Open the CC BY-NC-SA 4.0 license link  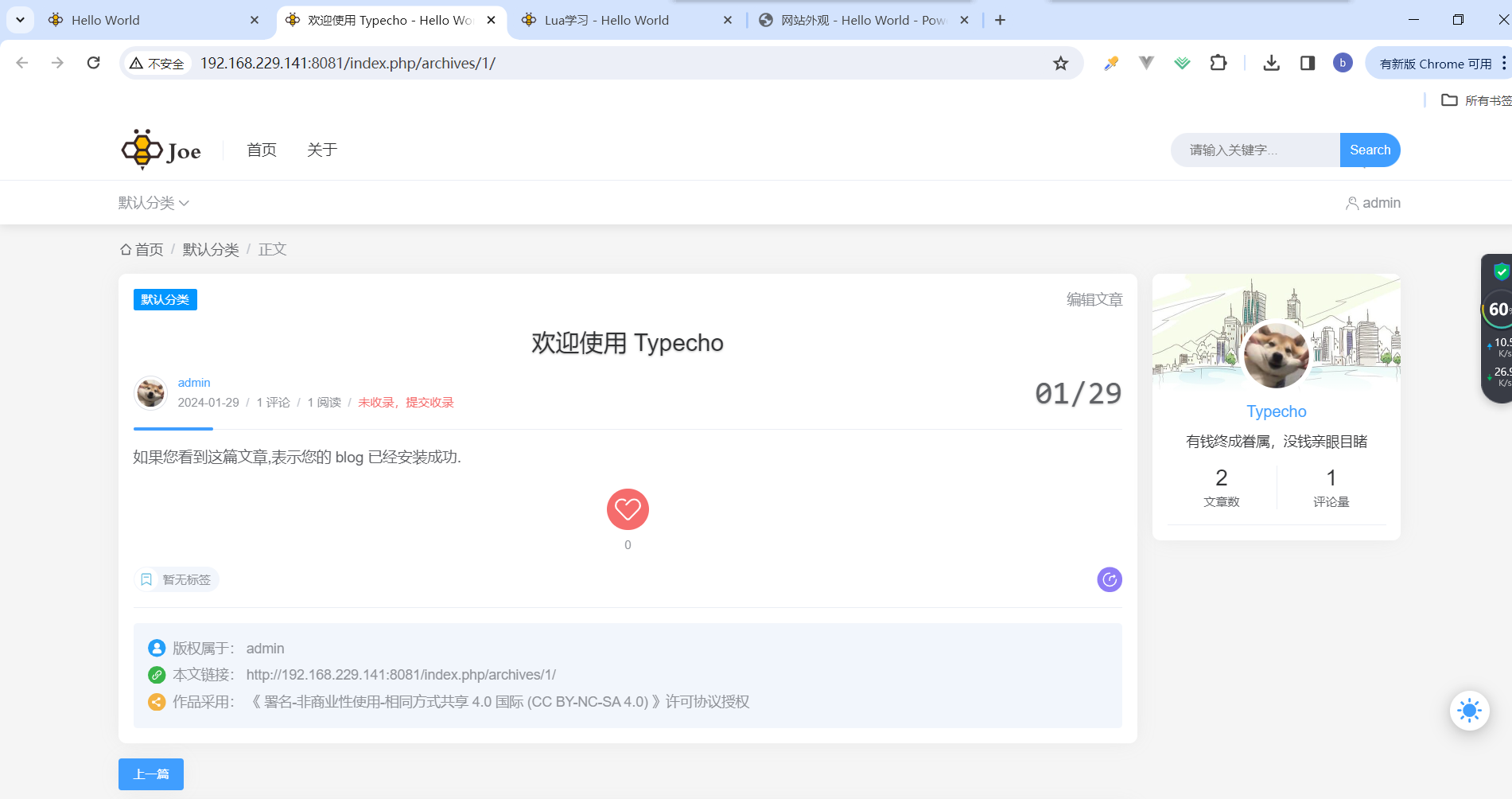[498, 702]
